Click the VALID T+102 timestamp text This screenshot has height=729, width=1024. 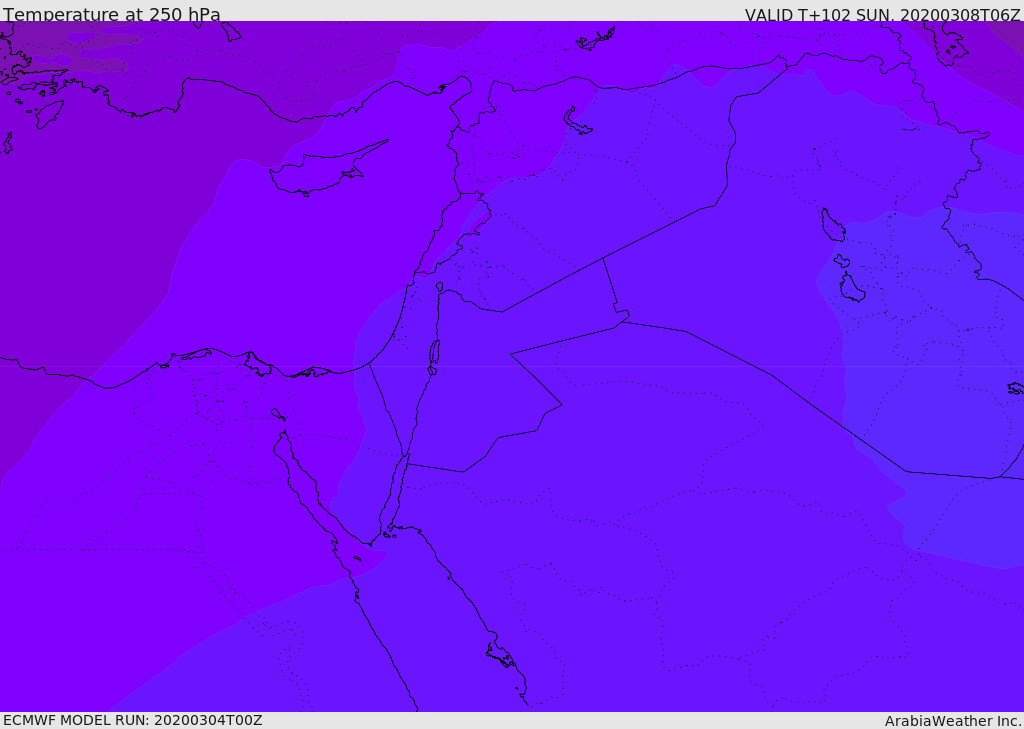[x=882, y=15]
